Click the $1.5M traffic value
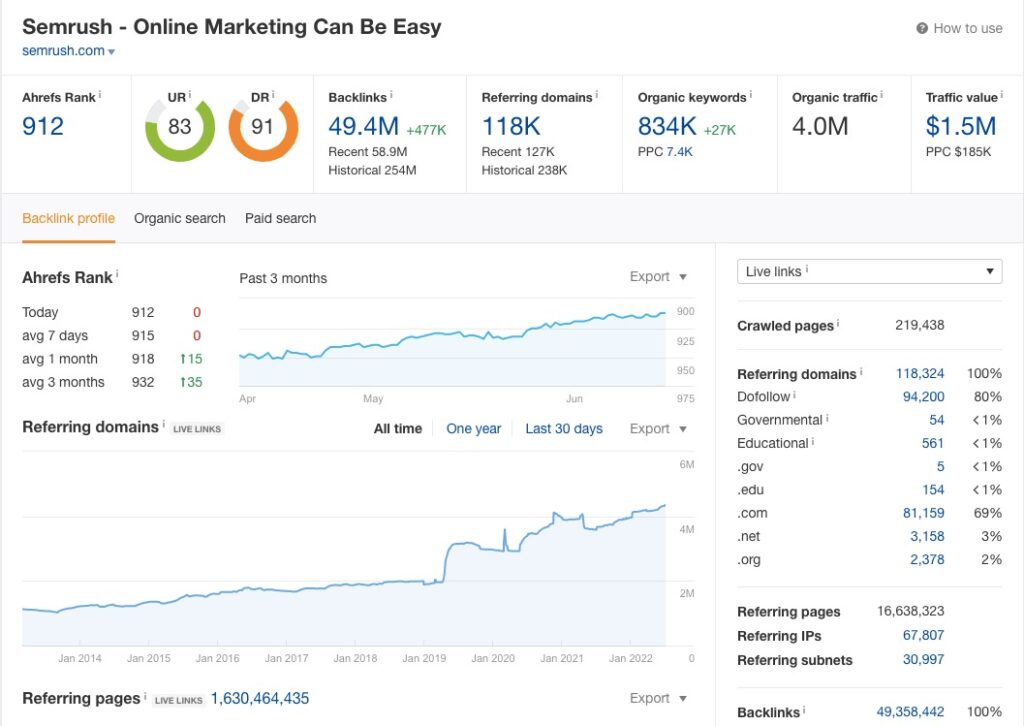This screenshot has height=726, width=1024. click(x=961, y=126)
